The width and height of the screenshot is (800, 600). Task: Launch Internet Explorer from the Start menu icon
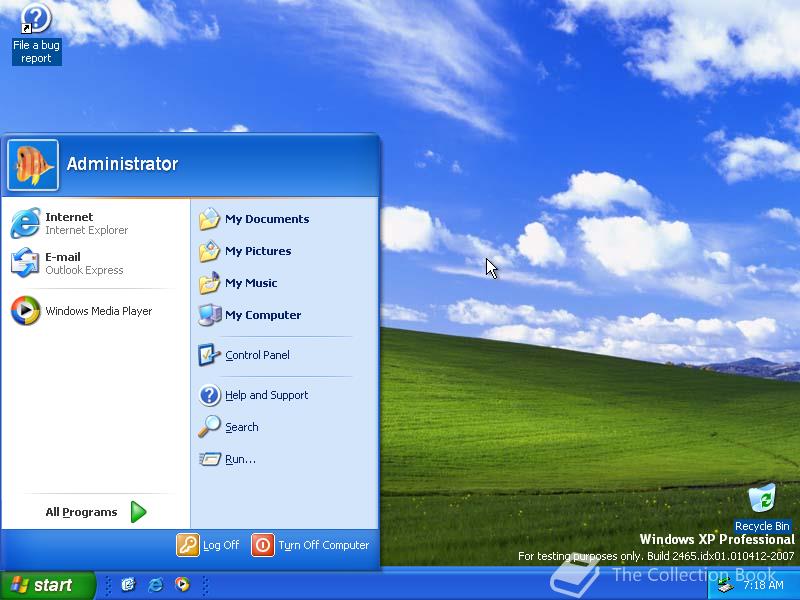tap(25, 223)
